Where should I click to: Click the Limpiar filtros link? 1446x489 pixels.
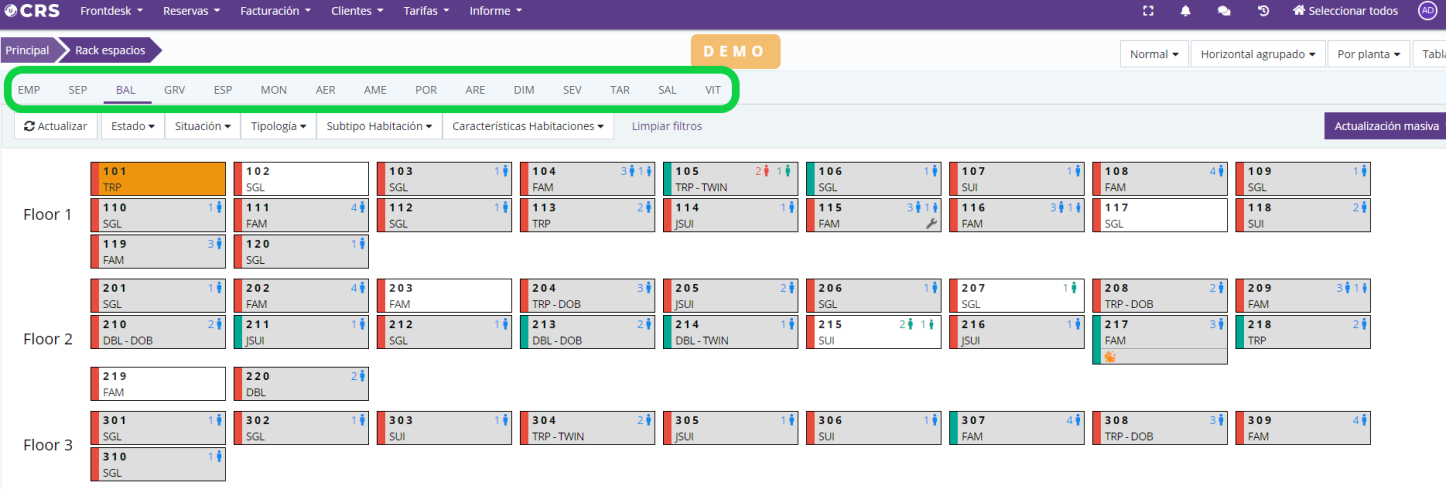[666, 127]
